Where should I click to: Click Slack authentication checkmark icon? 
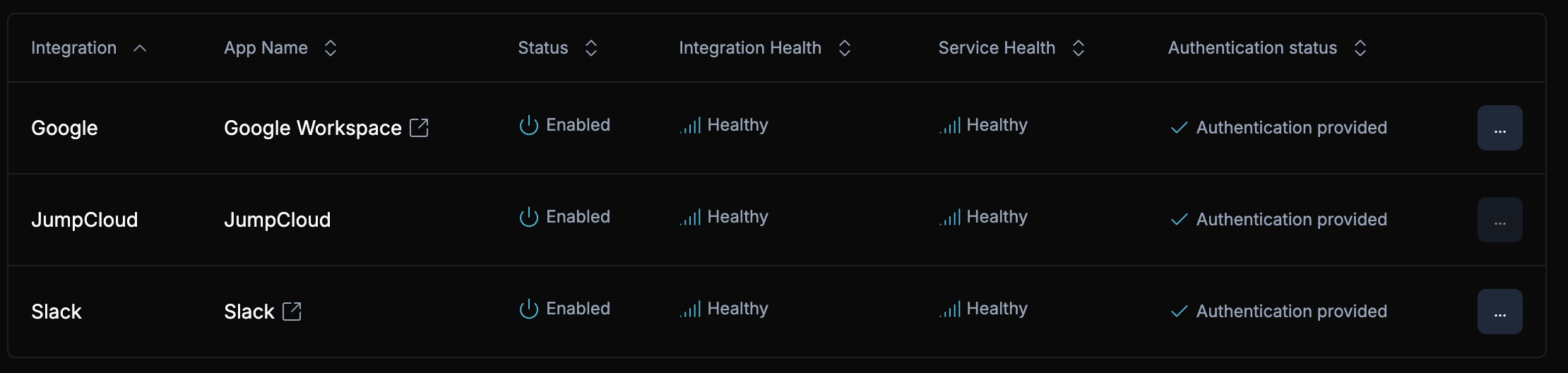[1179, 312]
